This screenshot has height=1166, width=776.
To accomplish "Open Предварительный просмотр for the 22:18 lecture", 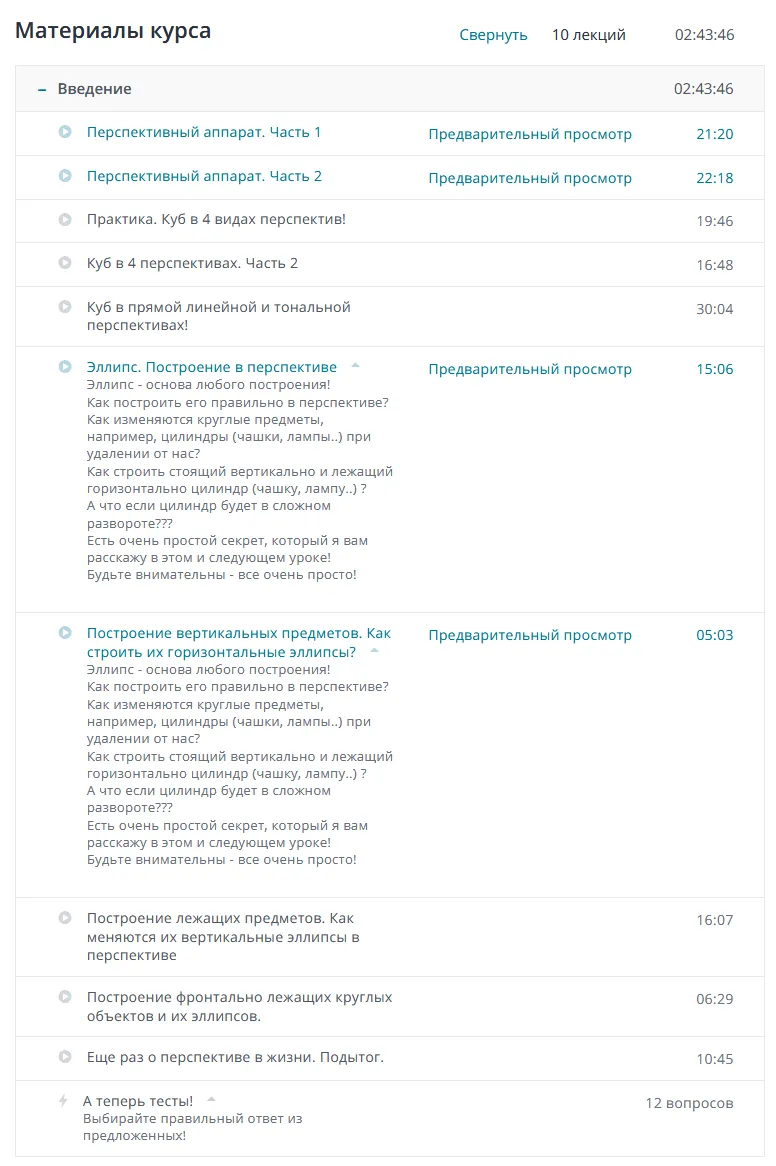I will pyautogui.click(x=530, y=178).
